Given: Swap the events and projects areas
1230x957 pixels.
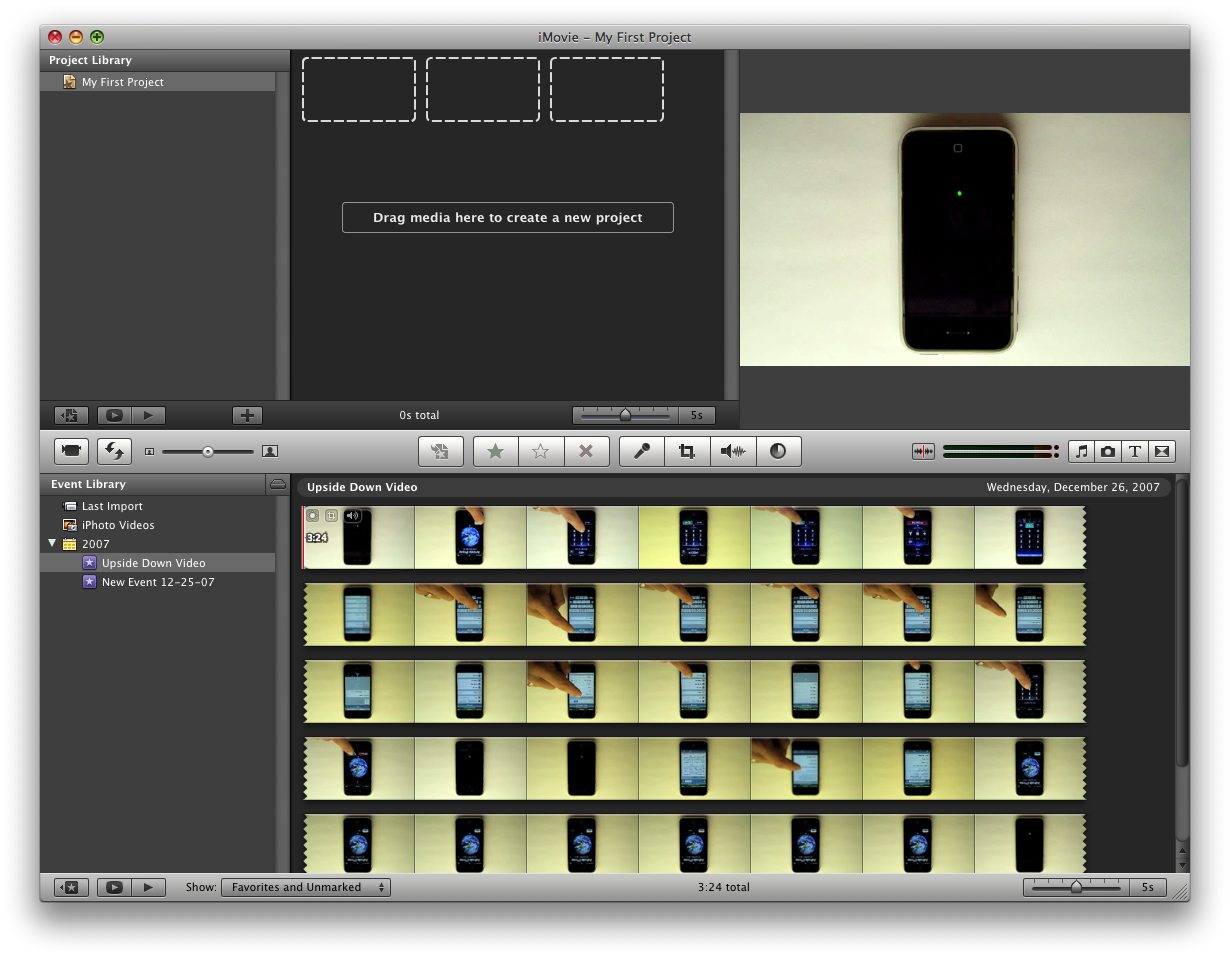Looking at the screenshot, I should point(114,451).
